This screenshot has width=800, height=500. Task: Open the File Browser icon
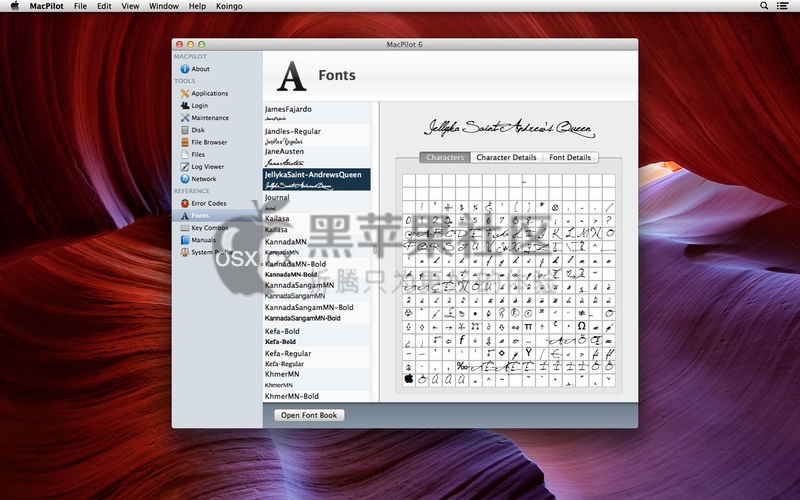coord(185,142)
